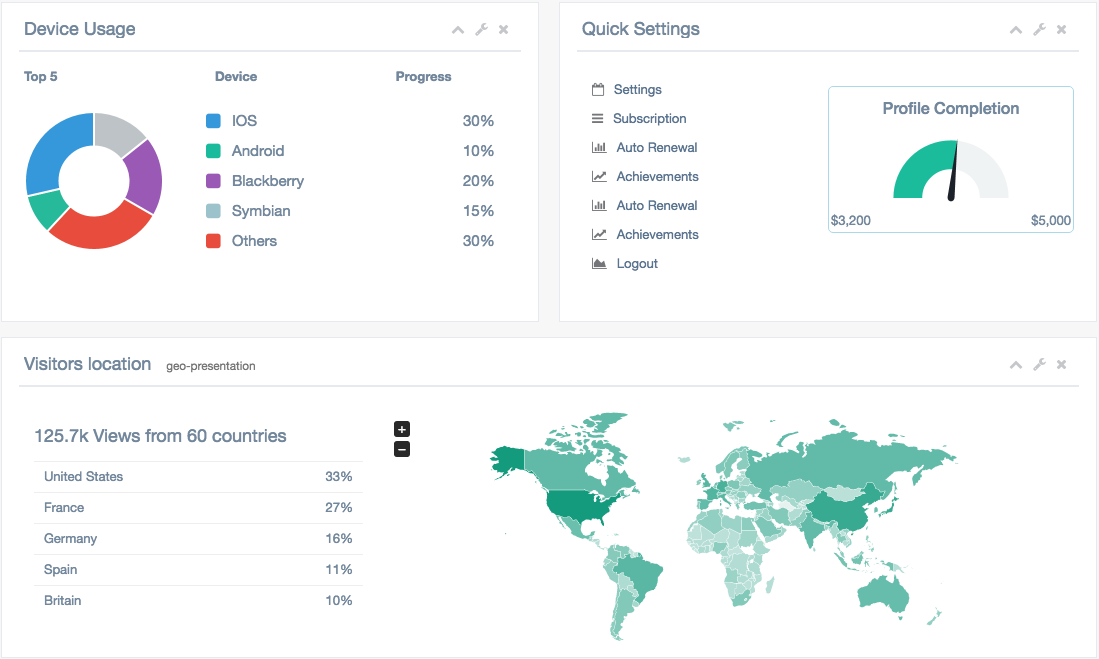Collapse the Device Usage panel
This screenshot has width=1099, height=659.
click(458, 30)
